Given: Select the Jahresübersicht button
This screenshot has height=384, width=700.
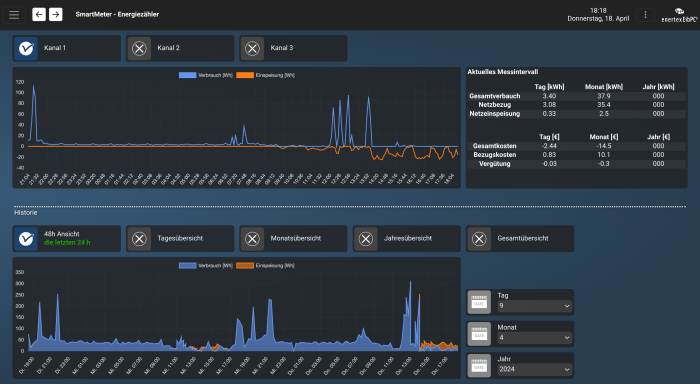Looking at the screenshot, I should pyautogui.click(x=407, y=238).
